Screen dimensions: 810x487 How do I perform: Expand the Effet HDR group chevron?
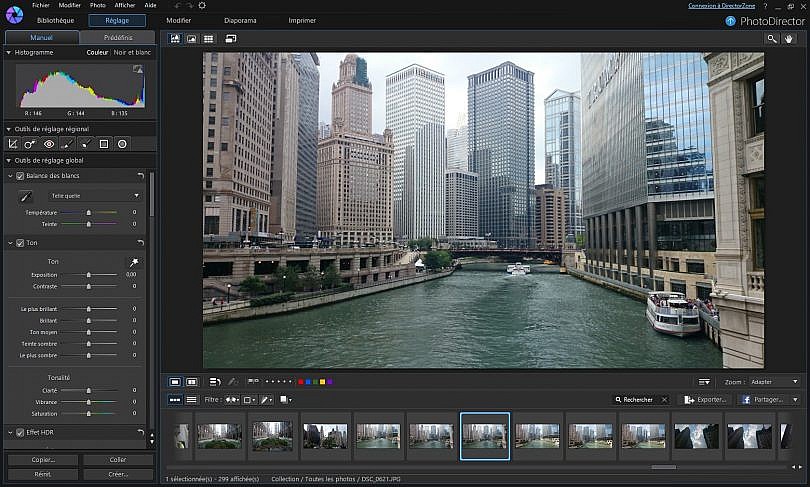[x=10, y=432]
